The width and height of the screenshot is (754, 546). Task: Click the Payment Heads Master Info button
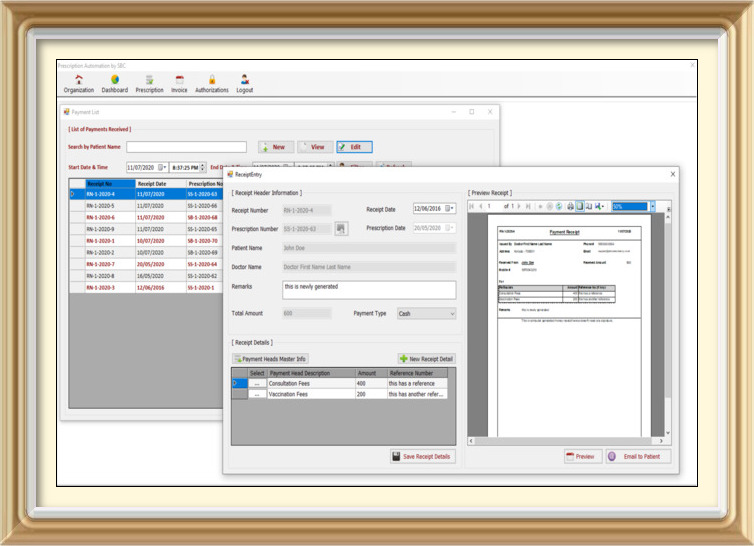270,358
